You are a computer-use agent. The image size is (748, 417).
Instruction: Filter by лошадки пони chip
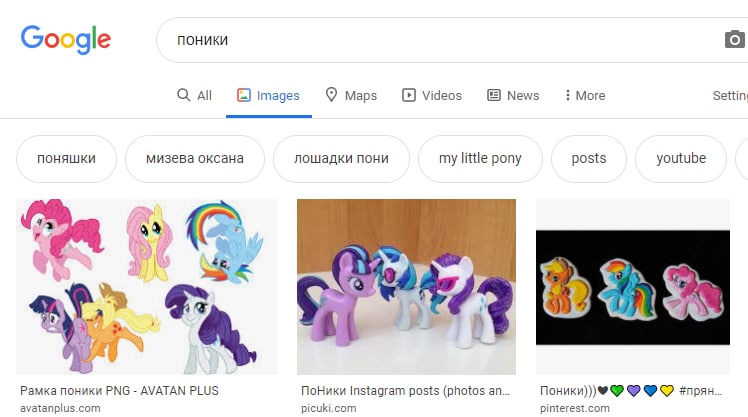tap(341, 158)
